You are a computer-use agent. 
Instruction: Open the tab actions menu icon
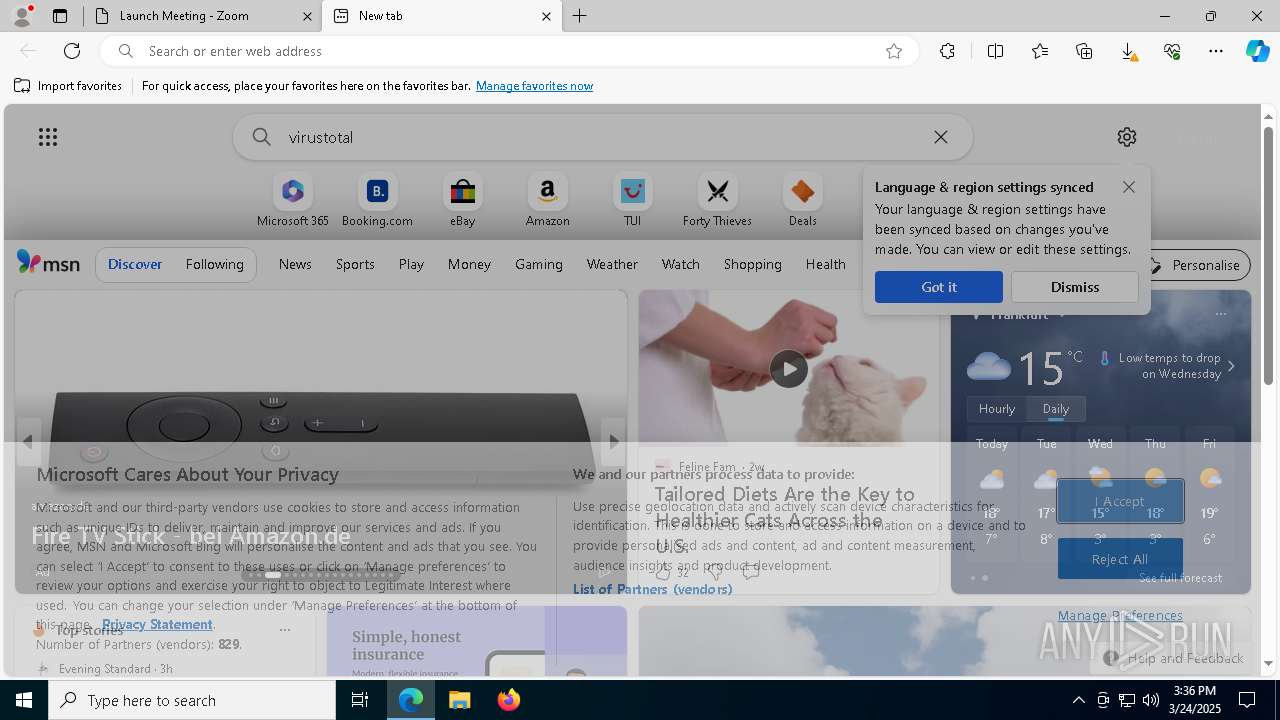click(x=60, y=16)
